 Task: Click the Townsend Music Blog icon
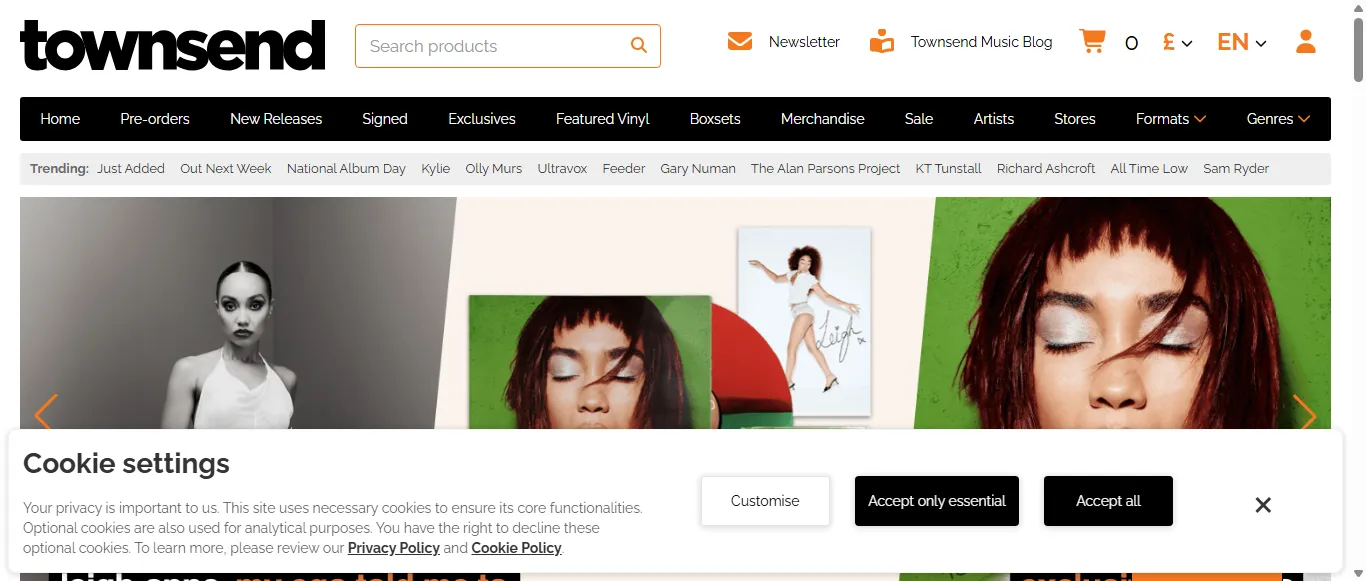pos(881,42)
